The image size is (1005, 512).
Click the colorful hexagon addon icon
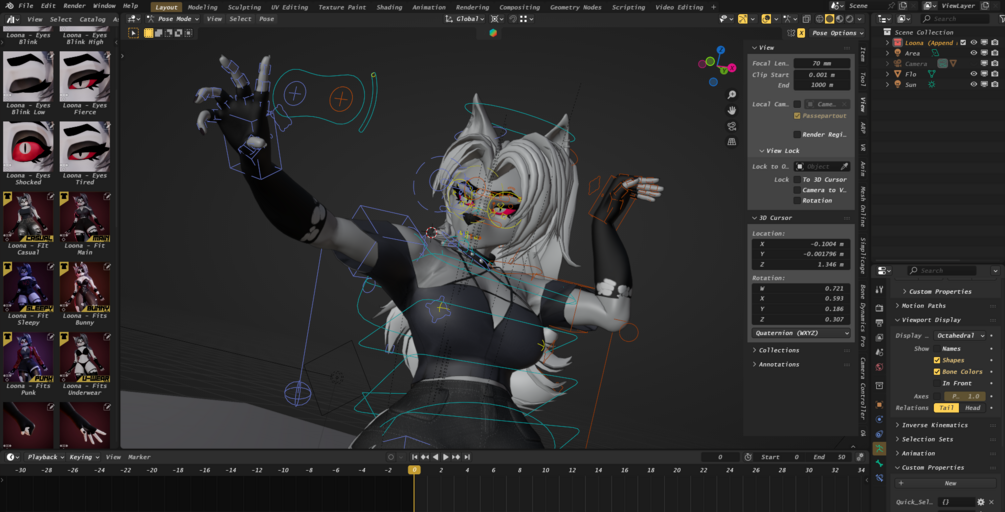pos(493,33)
